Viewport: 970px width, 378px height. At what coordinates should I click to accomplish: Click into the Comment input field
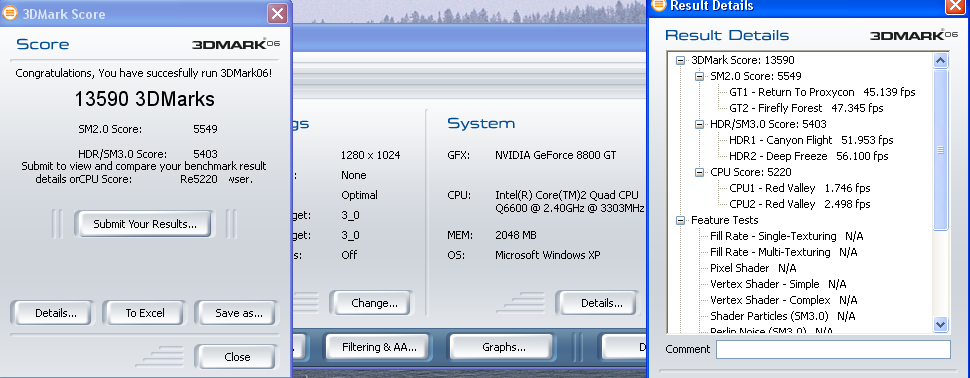[833, 350]
